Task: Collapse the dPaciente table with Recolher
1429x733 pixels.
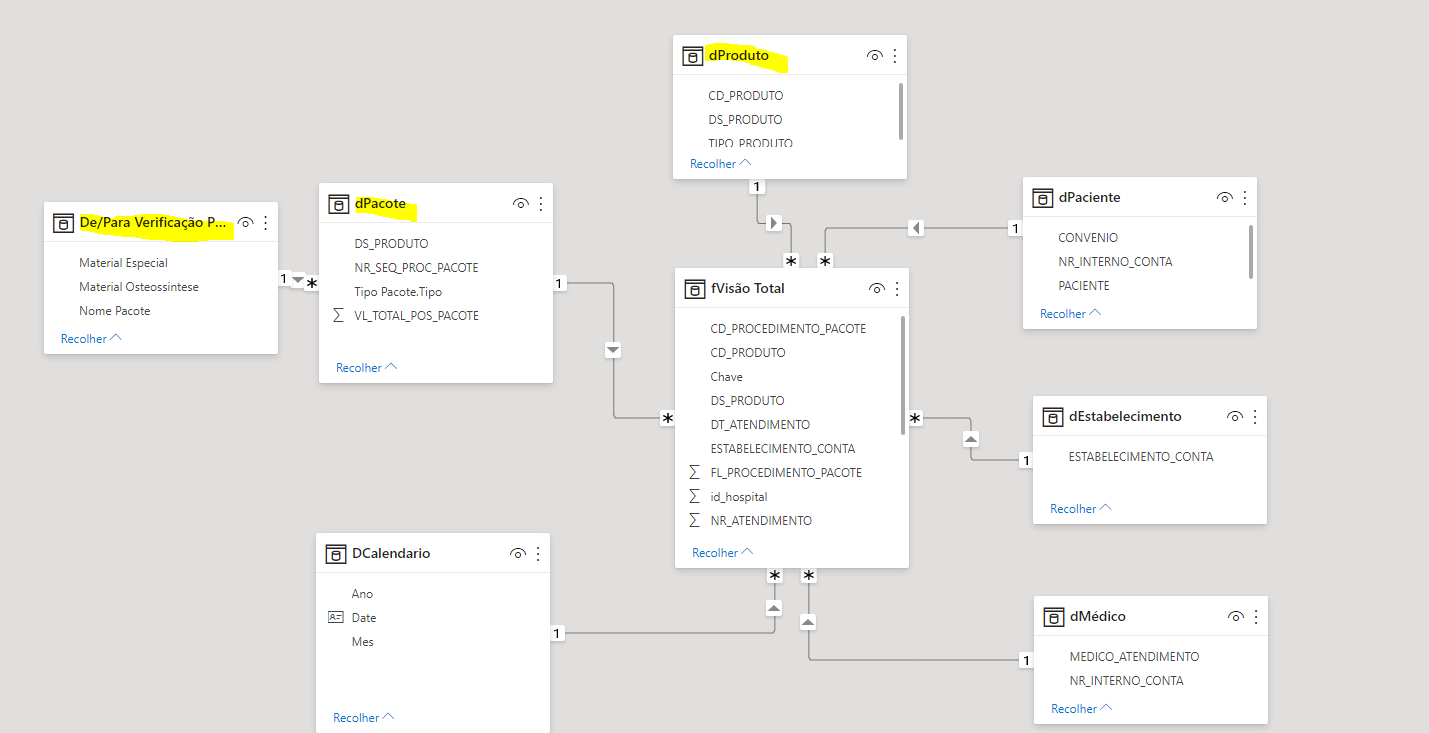Action: coord(1070,314)
